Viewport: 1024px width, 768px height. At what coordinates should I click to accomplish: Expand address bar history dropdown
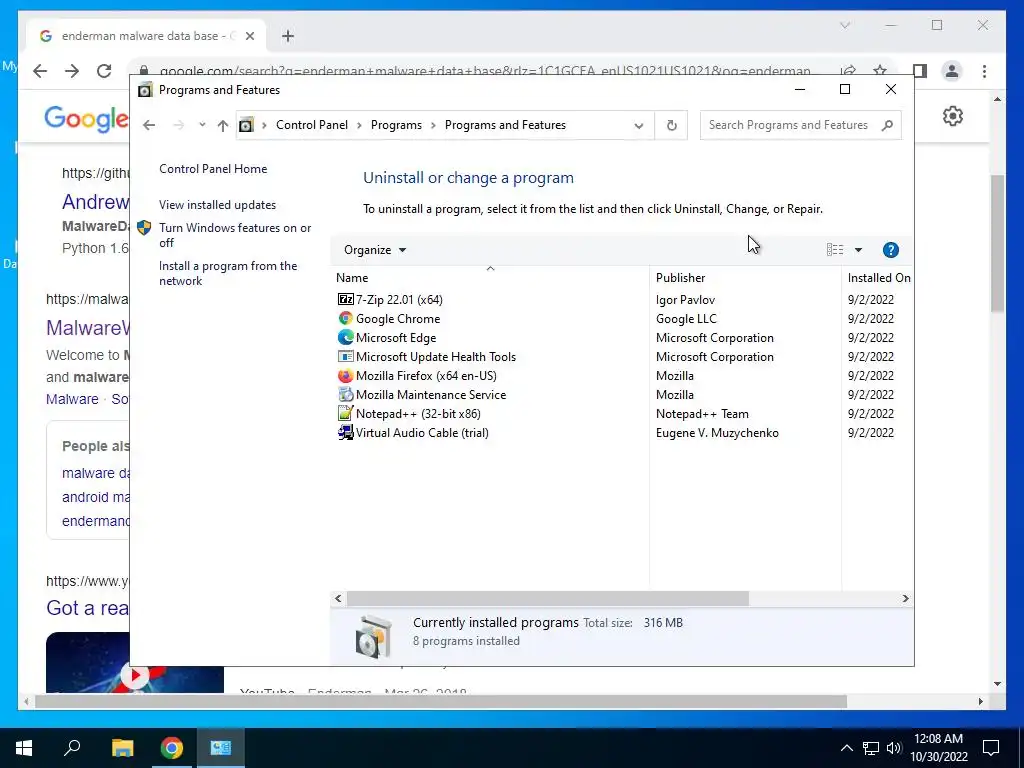[639, 125]
